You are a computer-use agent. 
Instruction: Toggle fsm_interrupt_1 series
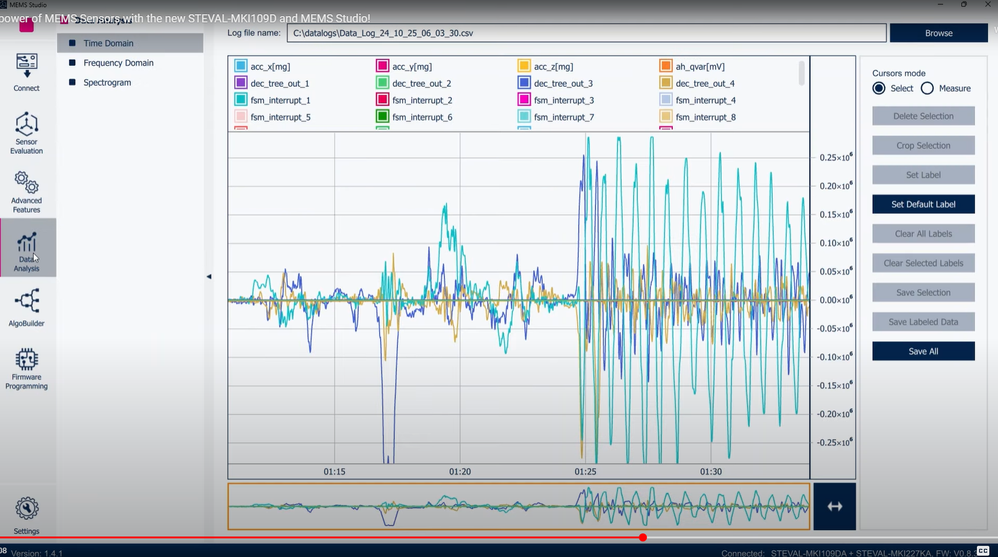tap(241, 99)
